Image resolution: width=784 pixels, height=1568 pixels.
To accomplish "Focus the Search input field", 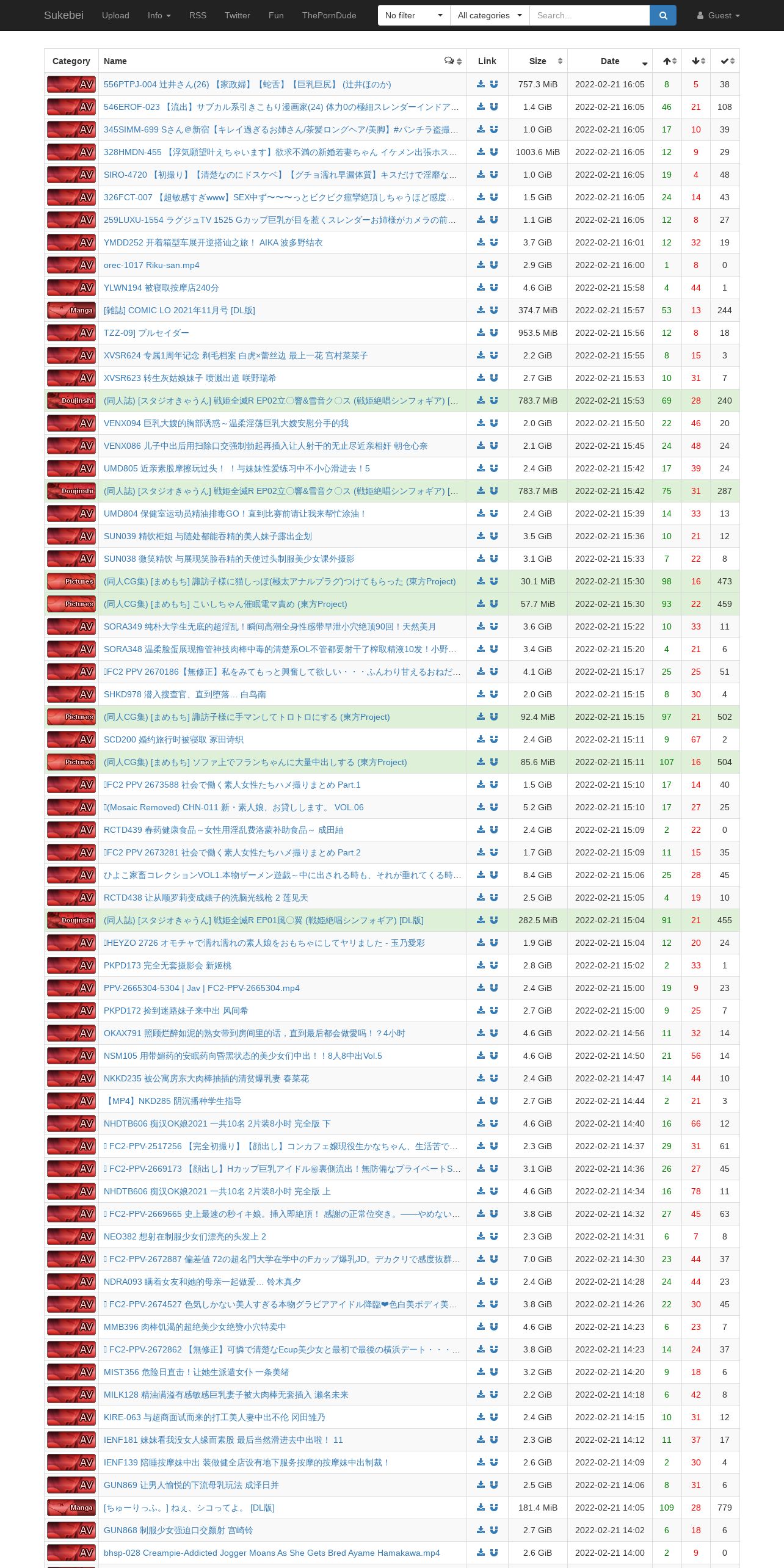I will [x=589, y=15].
